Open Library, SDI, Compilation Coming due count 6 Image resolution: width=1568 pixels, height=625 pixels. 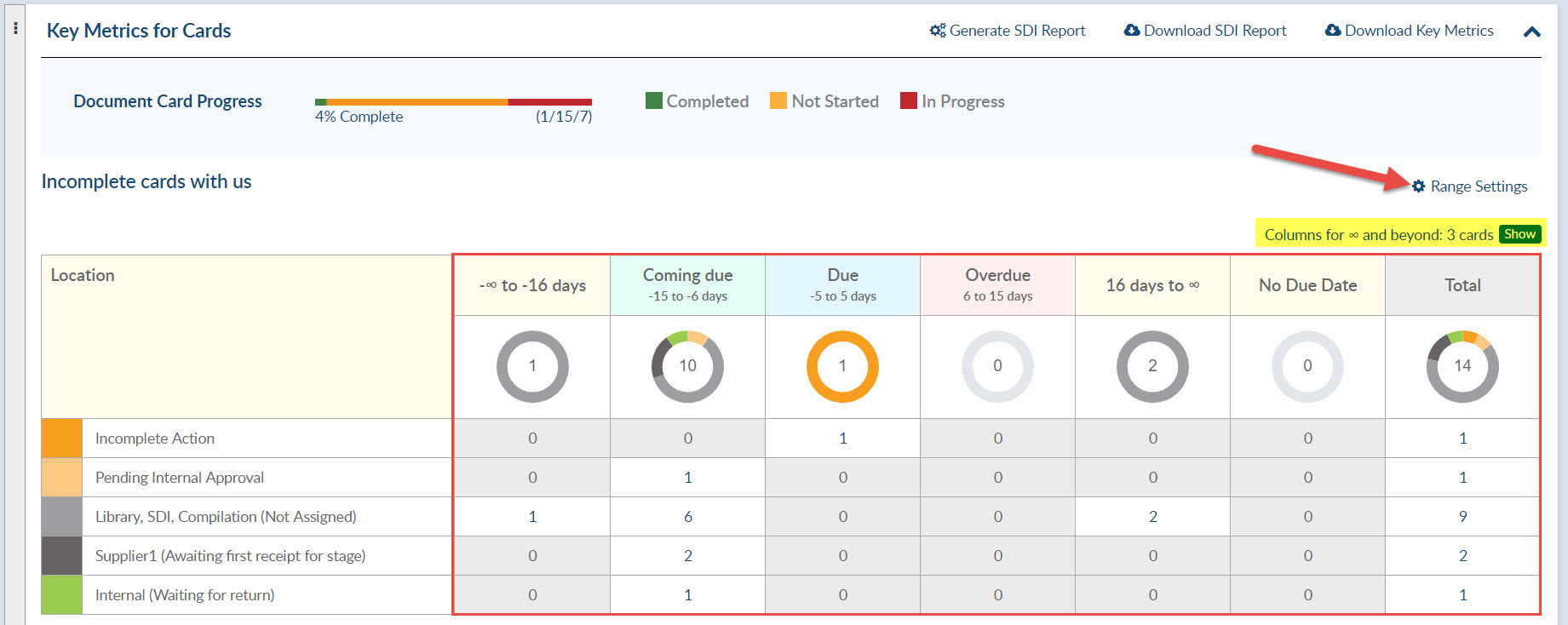[687, 517]
